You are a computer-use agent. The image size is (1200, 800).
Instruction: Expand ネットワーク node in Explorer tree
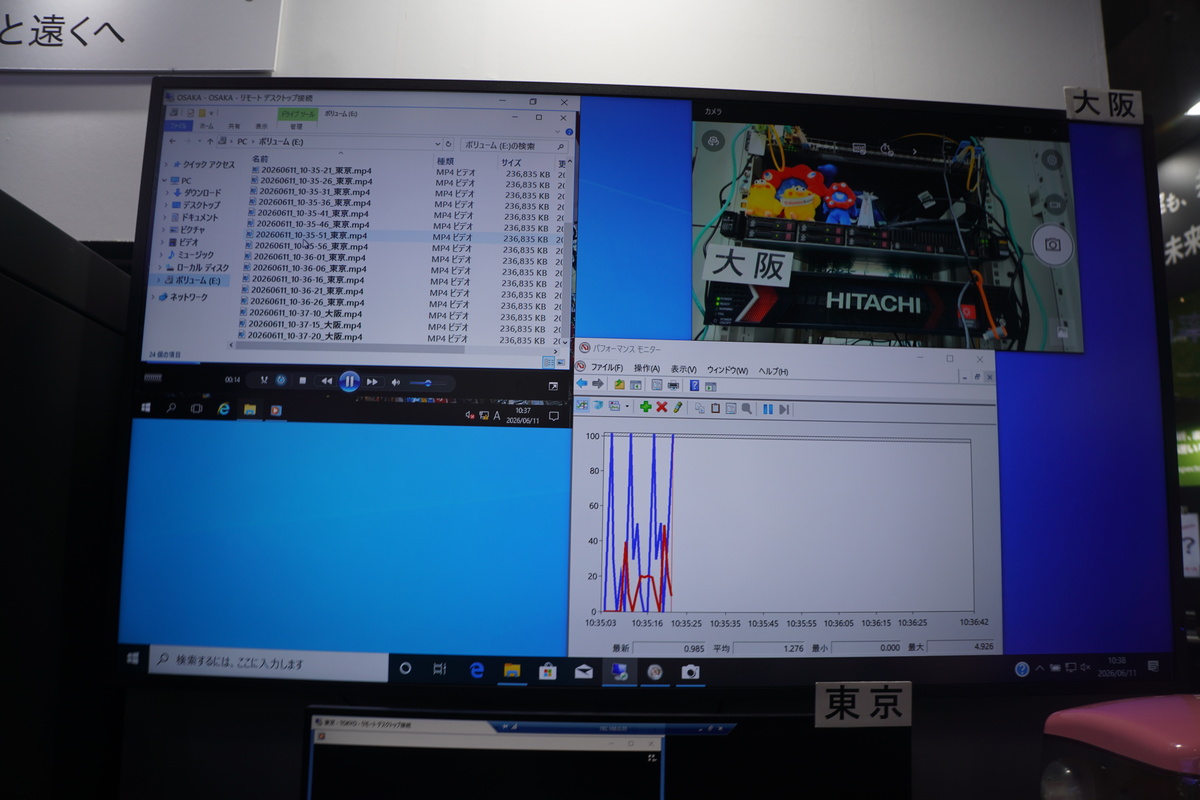click(x=155, y=297)
